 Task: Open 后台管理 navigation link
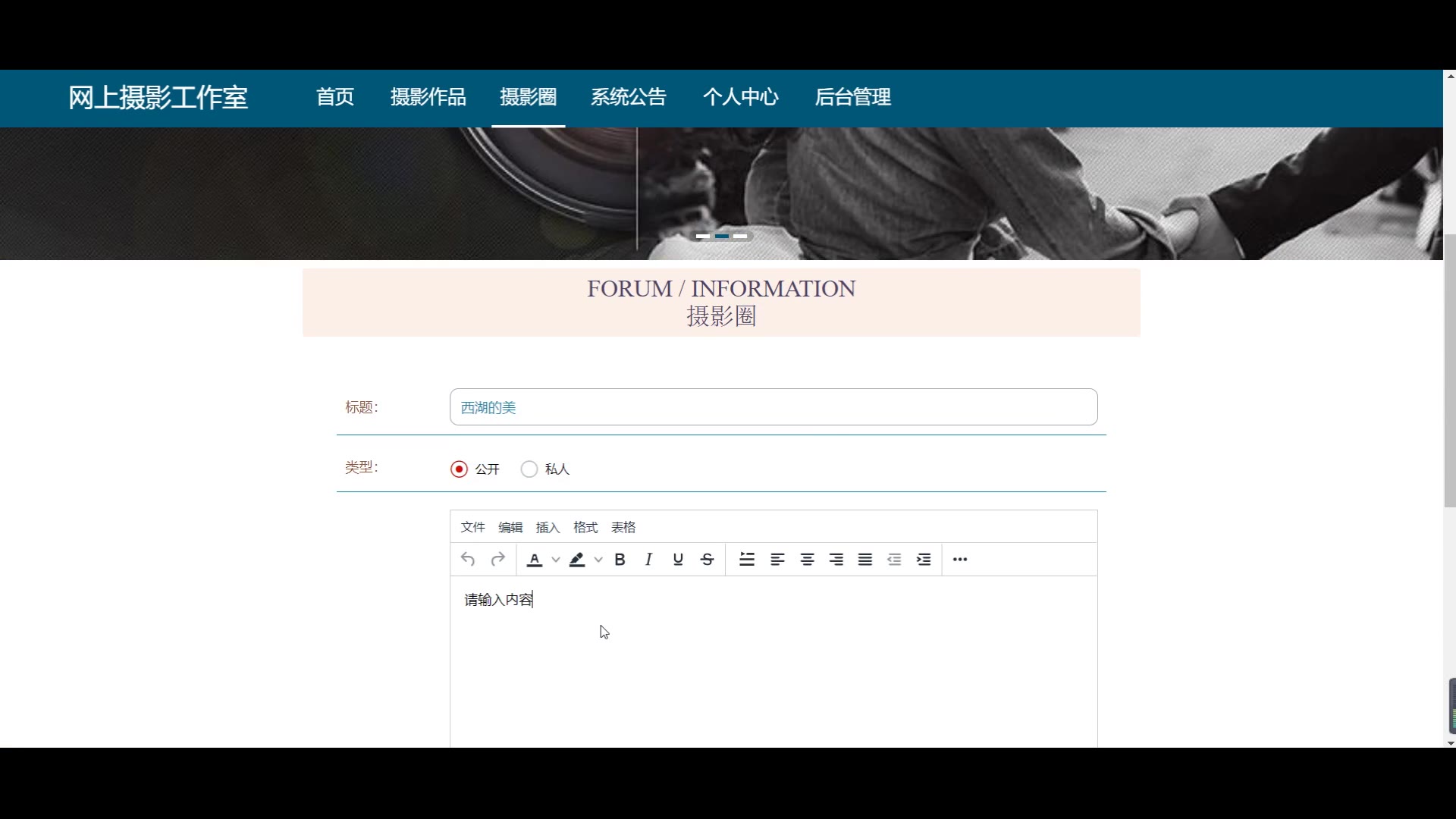(x=853, y=97)
